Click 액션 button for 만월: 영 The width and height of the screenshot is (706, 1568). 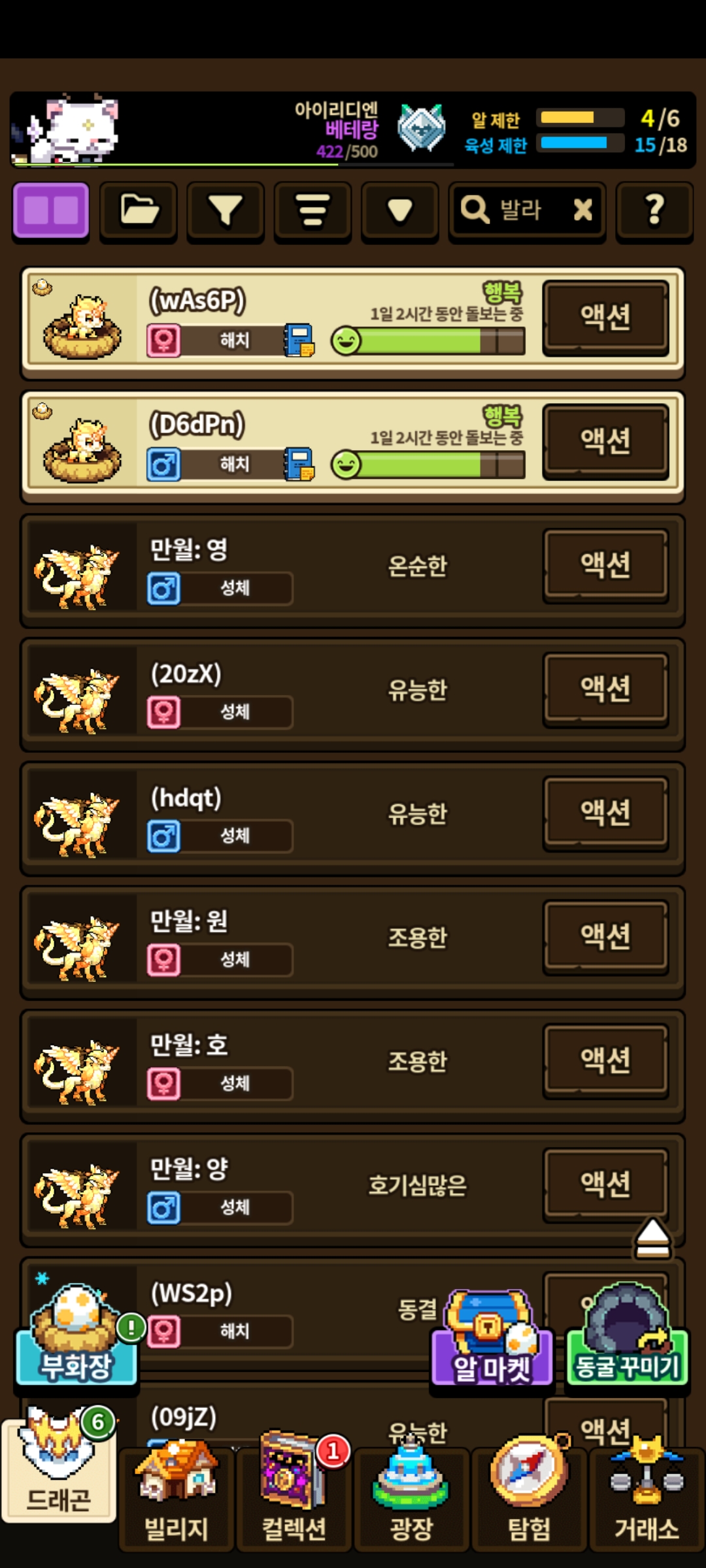(x=606, y=565)
